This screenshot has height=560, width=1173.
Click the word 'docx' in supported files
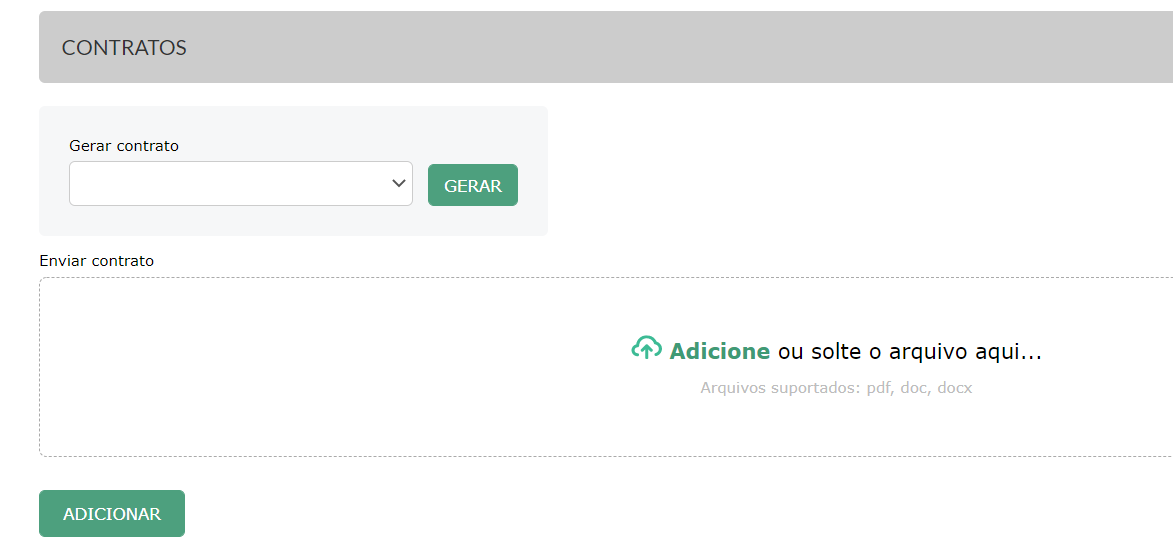click(955, 388)
